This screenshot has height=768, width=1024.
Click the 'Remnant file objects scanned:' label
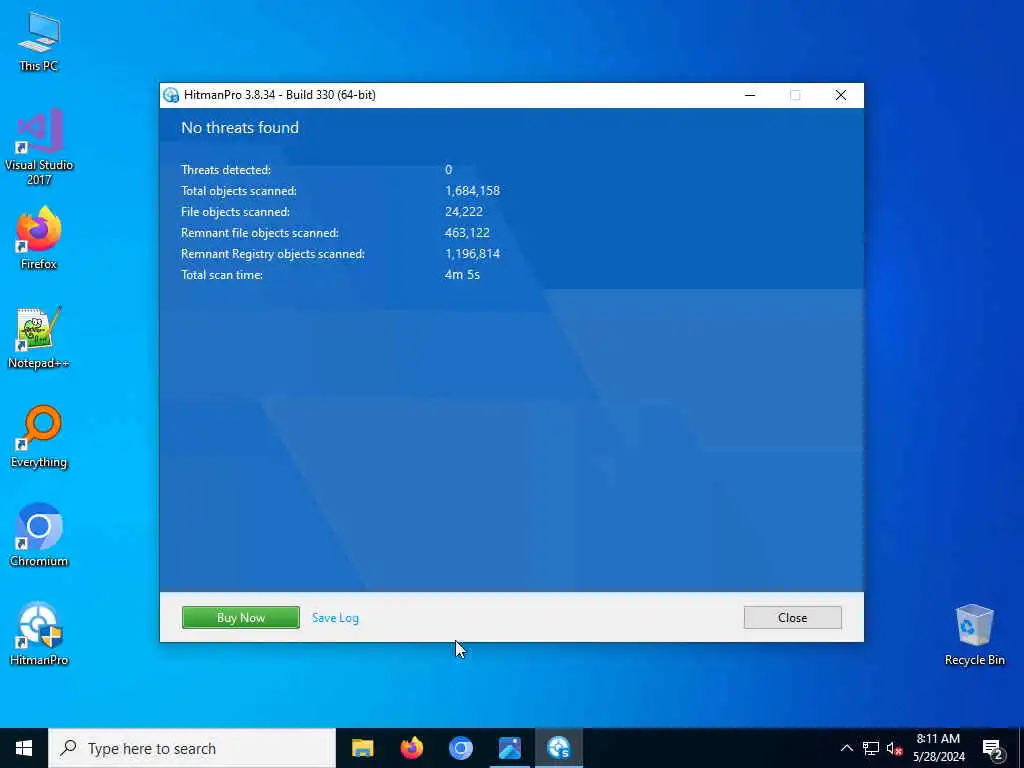260,232
